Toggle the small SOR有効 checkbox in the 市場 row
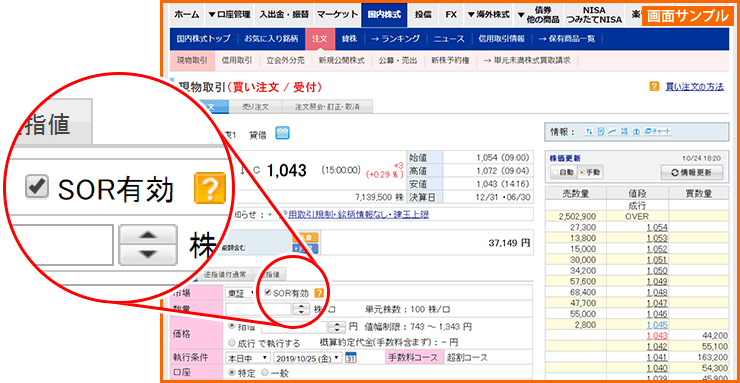The height and width of the screenshot is (383, 740). pyautogui.click(x=268, y=293)
